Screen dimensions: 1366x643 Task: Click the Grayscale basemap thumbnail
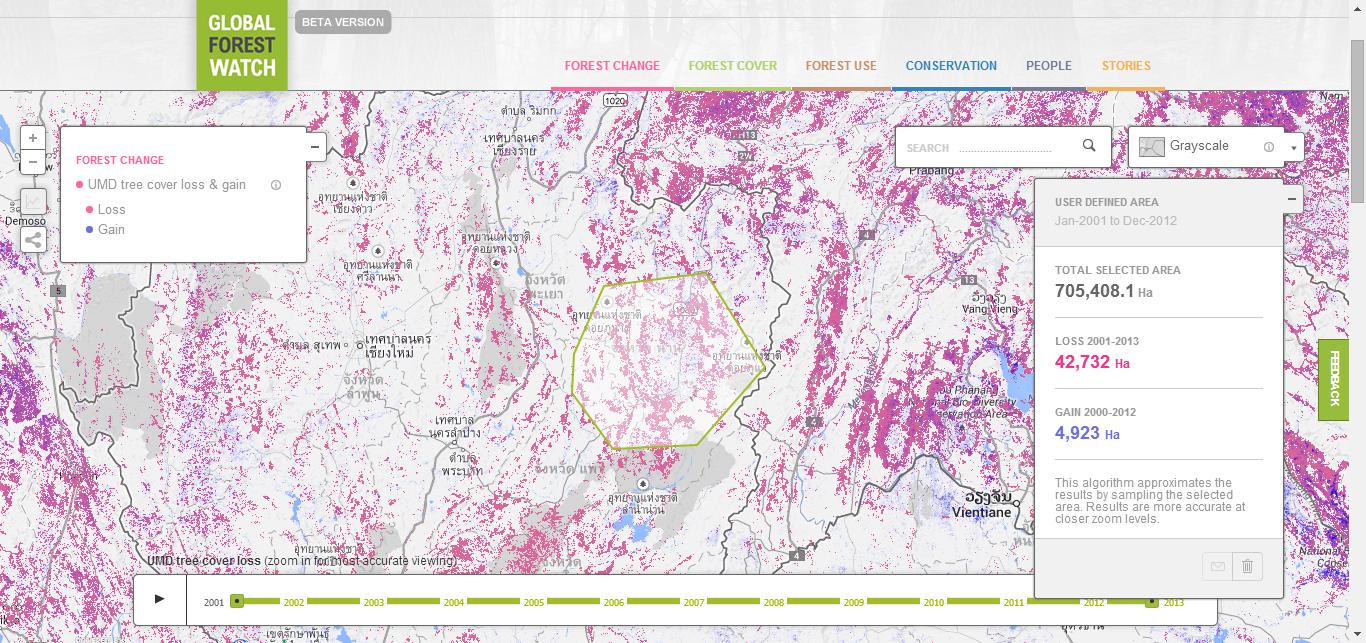click(x=1152, y=147)
